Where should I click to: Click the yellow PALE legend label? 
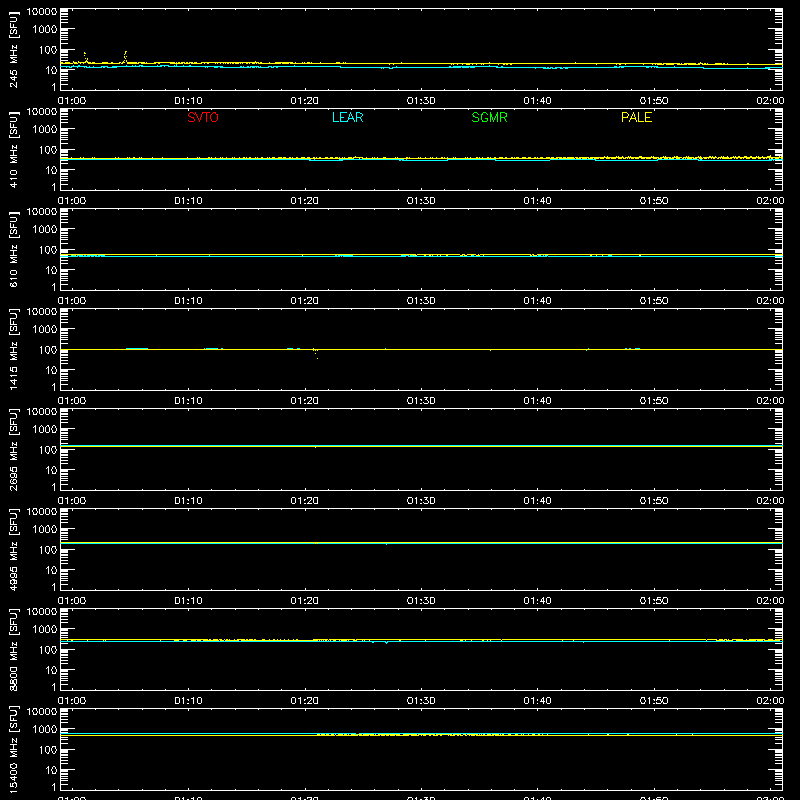click(x=636, y=117)
